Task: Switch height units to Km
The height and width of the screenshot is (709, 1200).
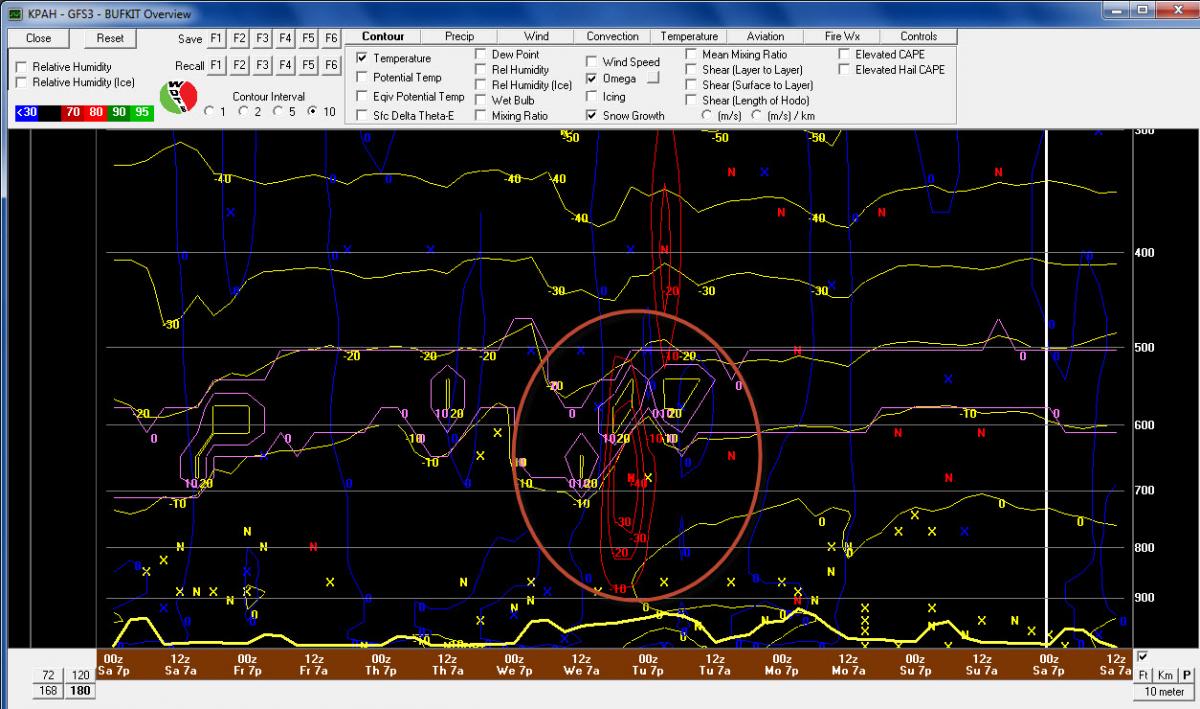Action: point(1165,675)
